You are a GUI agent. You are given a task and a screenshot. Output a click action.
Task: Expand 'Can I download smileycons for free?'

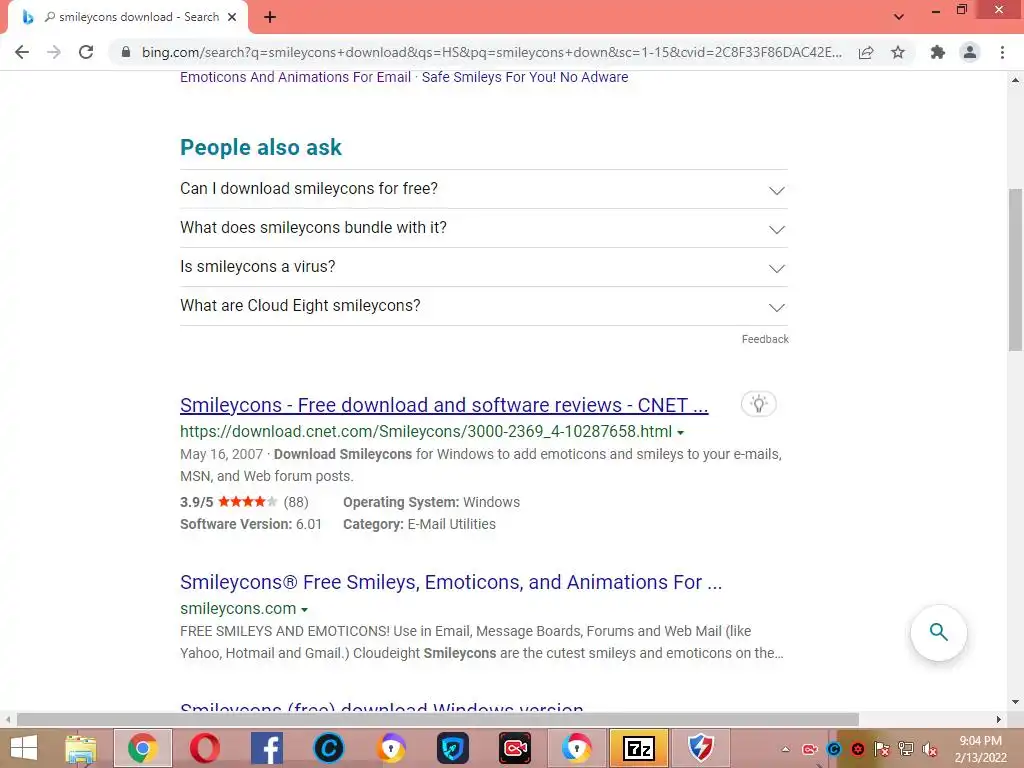[483, 189]
